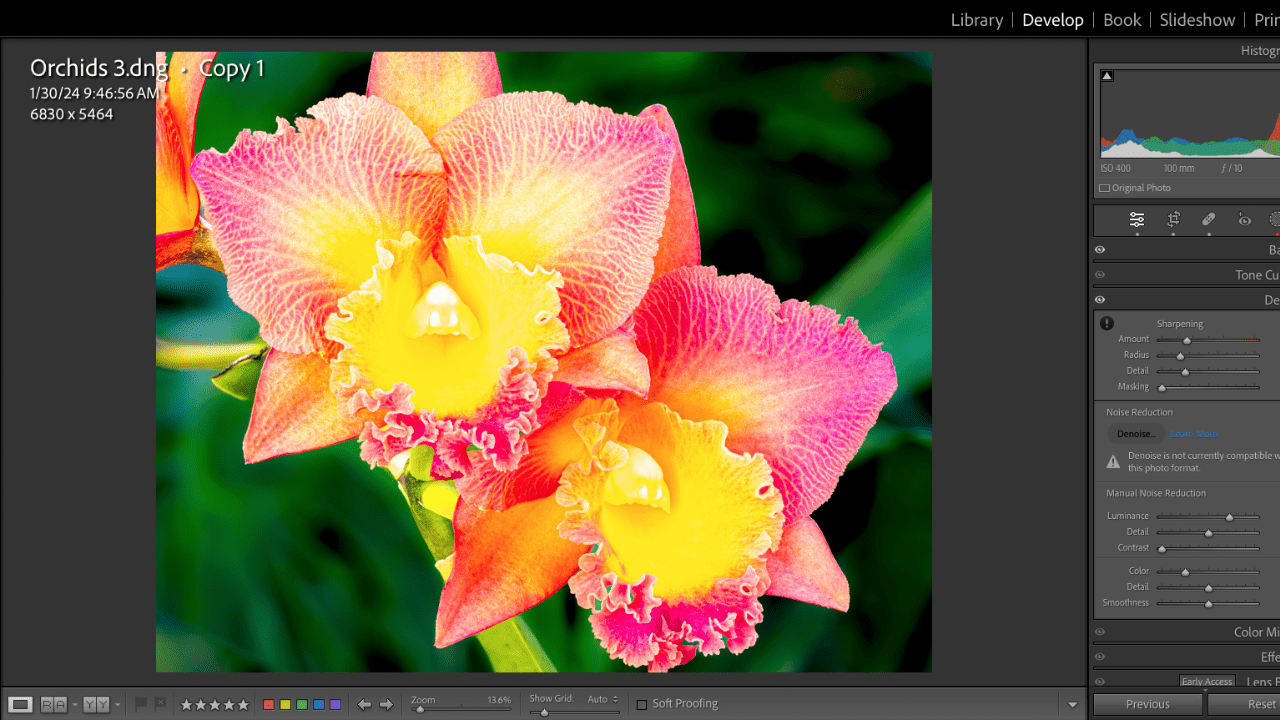Viewport: 1280px width, 720px height.
Task: Switch to the Slideshow module
Action: click(x=1197, y=20)
